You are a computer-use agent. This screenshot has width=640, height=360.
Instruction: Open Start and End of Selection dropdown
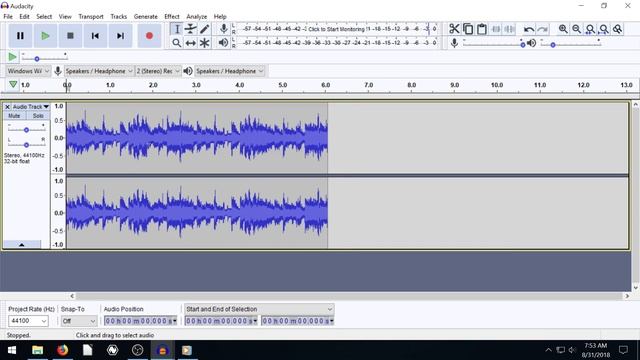259,309
